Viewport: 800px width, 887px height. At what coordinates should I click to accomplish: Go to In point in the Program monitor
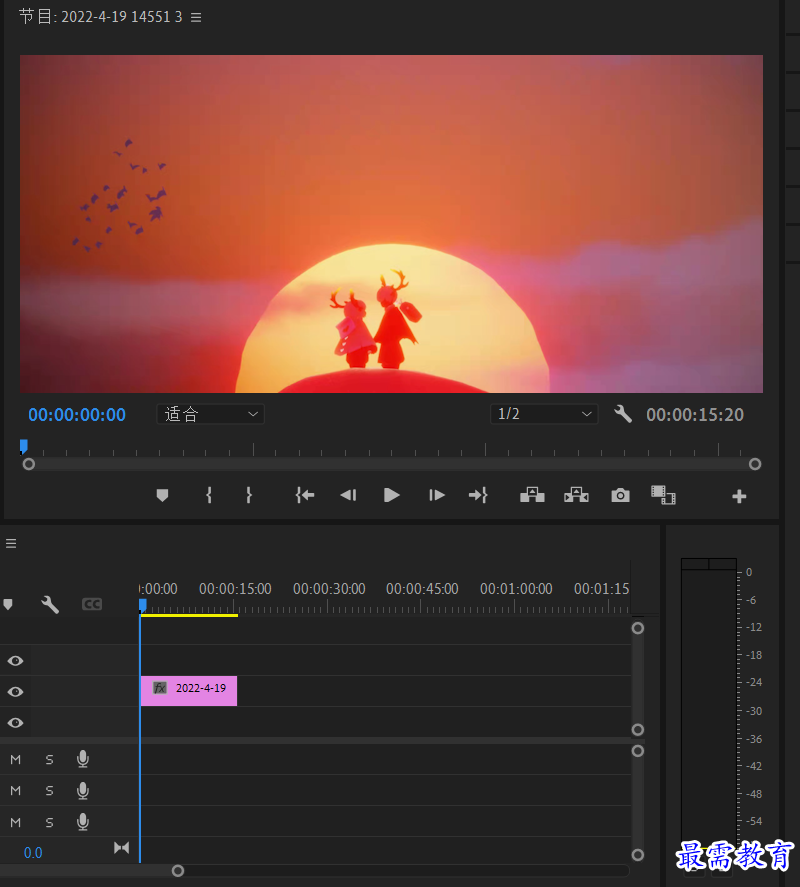click(304, 496)
